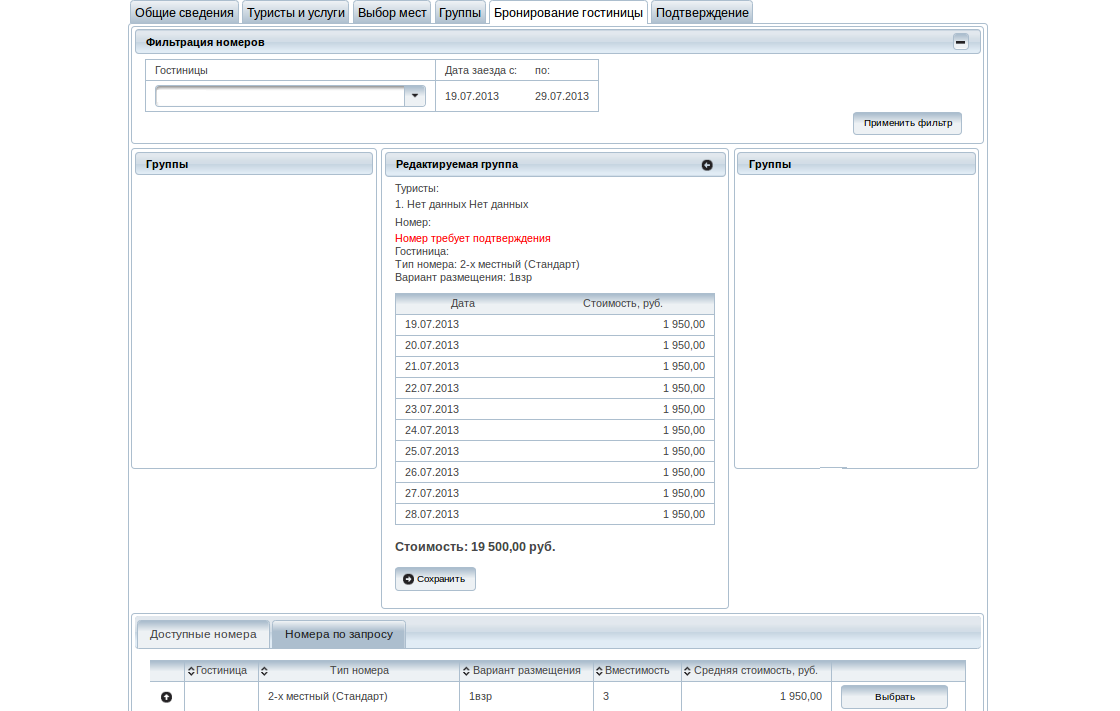This screenshot has height=711, width=1120.
Task: Open the Гостиницы dropdown arrow
Action: click(414, 96)
